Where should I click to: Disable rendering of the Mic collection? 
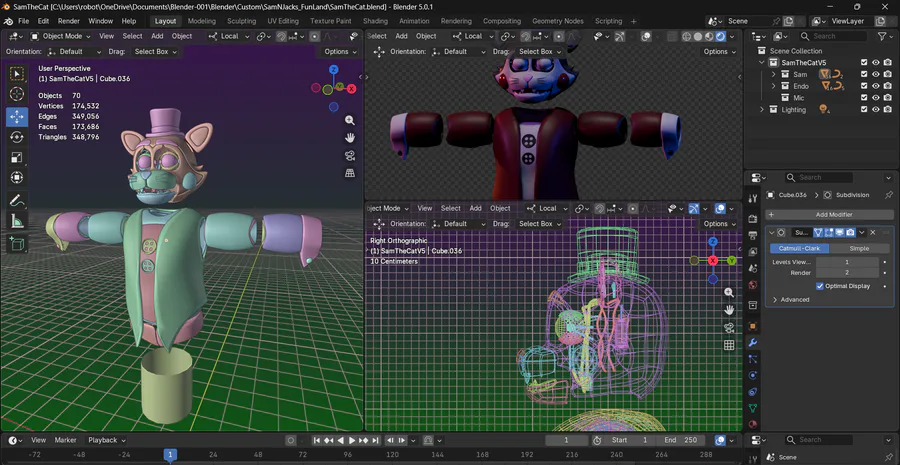pyautogui.click(x=888, y=98)
